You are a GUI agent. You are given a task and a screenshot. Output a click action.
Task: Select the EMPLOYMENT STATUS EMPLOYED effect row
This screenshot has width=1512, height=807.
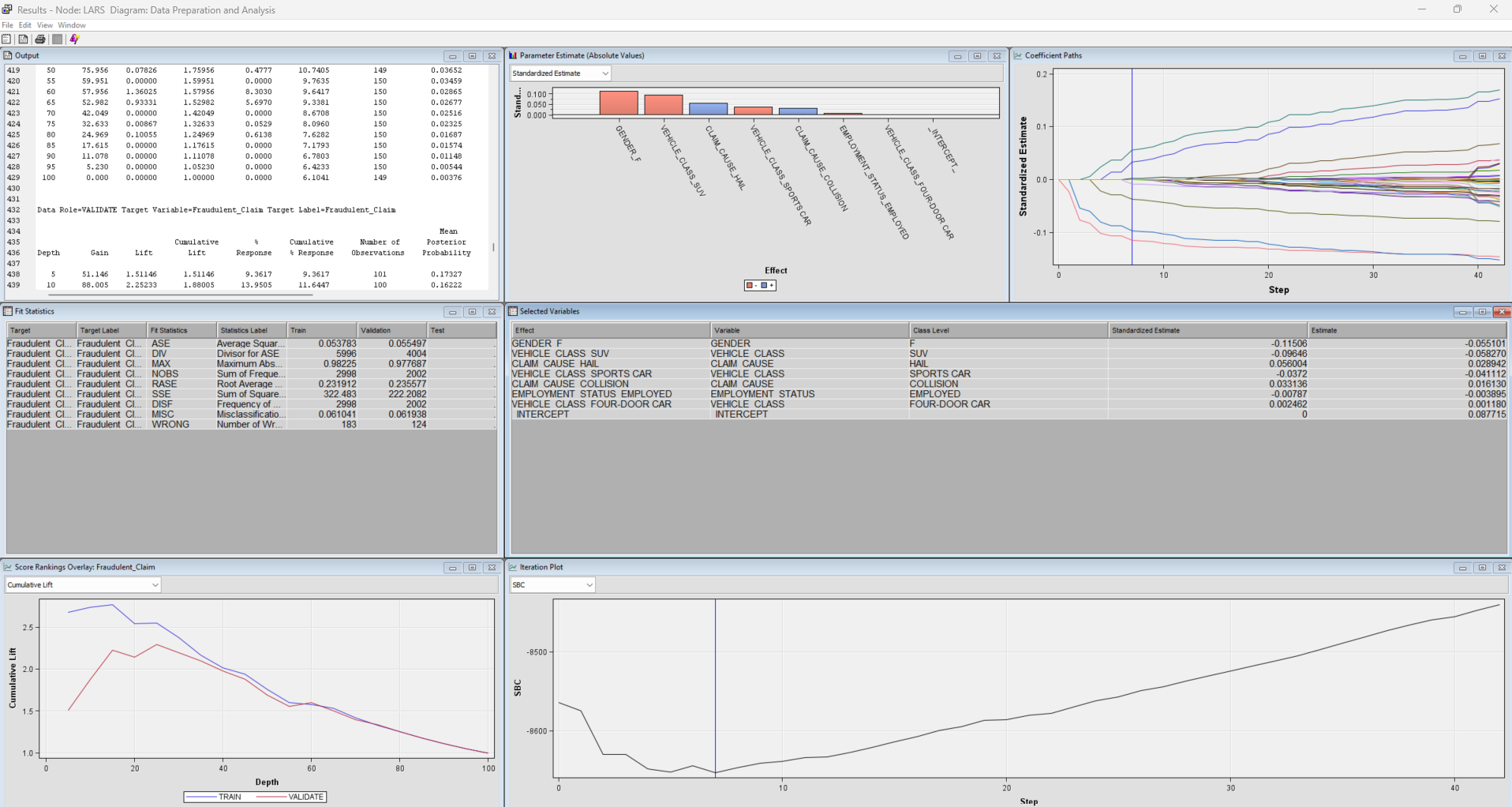click(x=1009, y=394)
